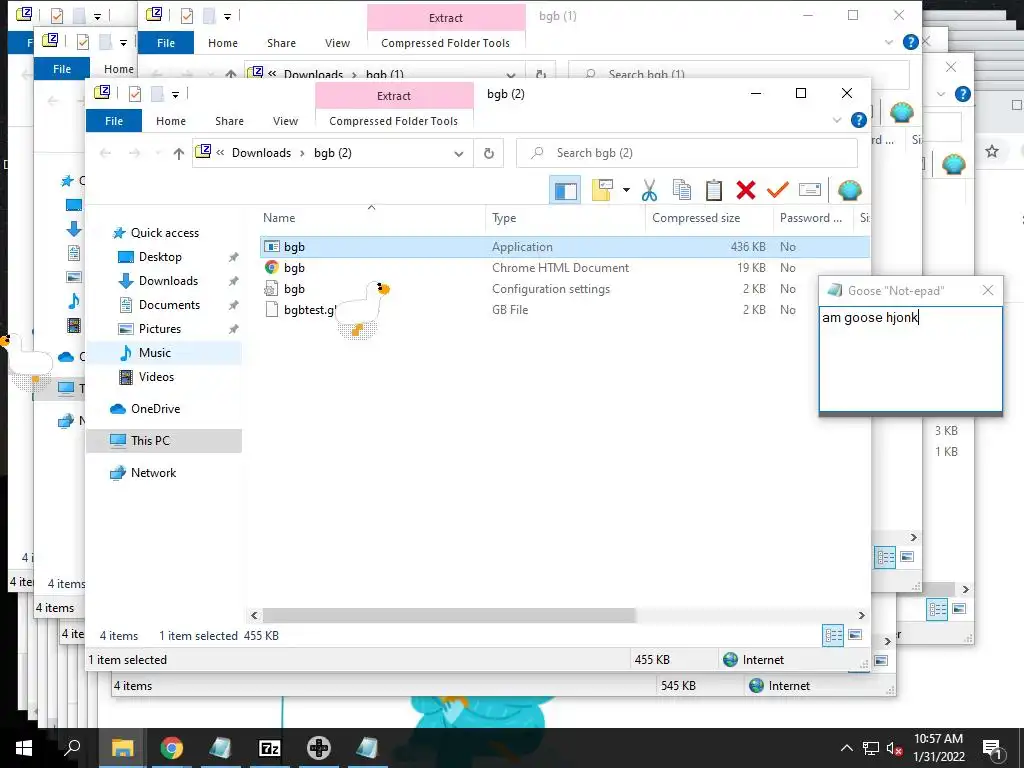Sort by the Compressed size column header
Screen dimensions: 1024x768
tap(709, 218)
